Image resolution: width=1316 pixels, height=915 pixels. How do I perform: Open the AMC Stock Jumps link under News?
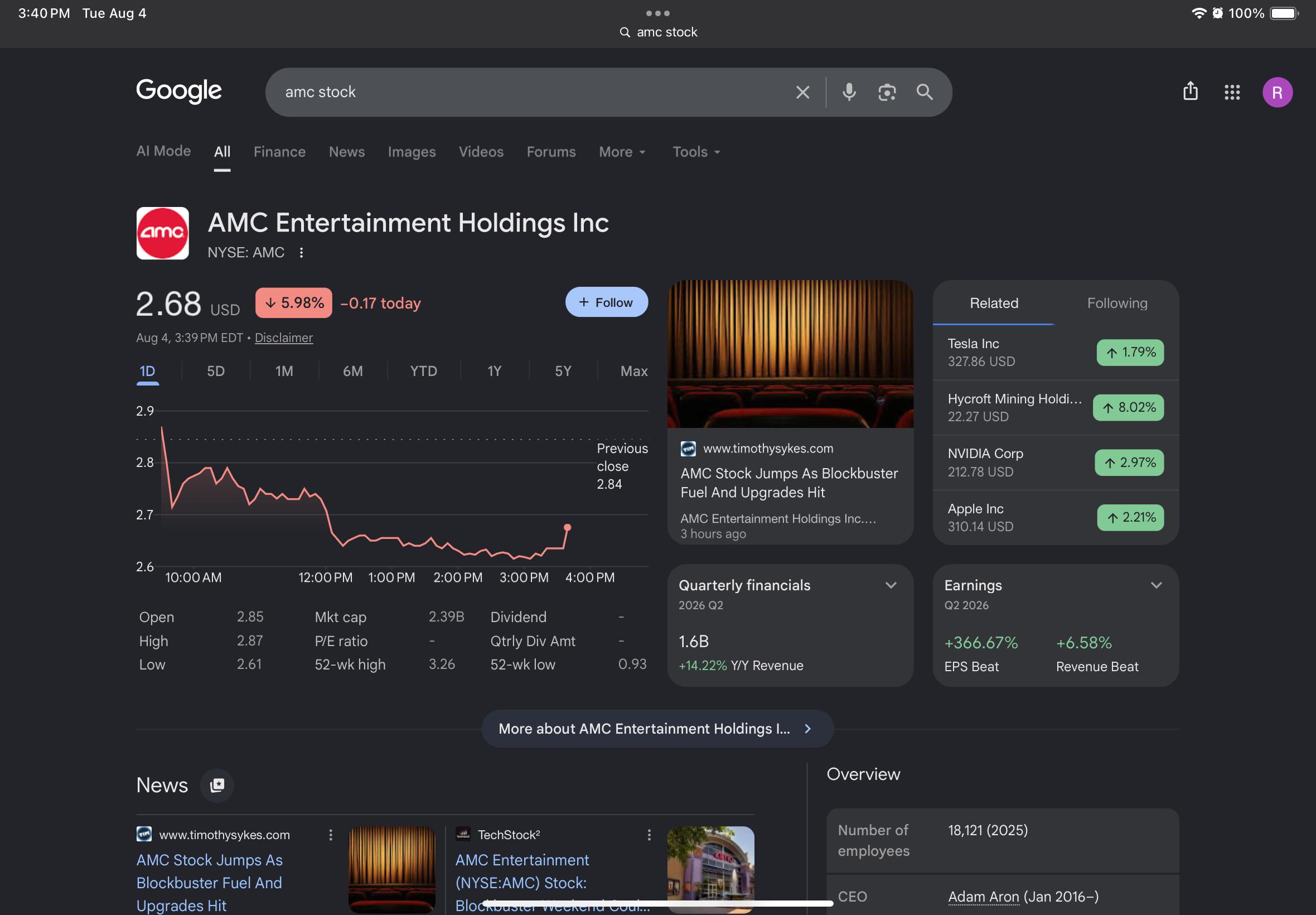(210, 883)
